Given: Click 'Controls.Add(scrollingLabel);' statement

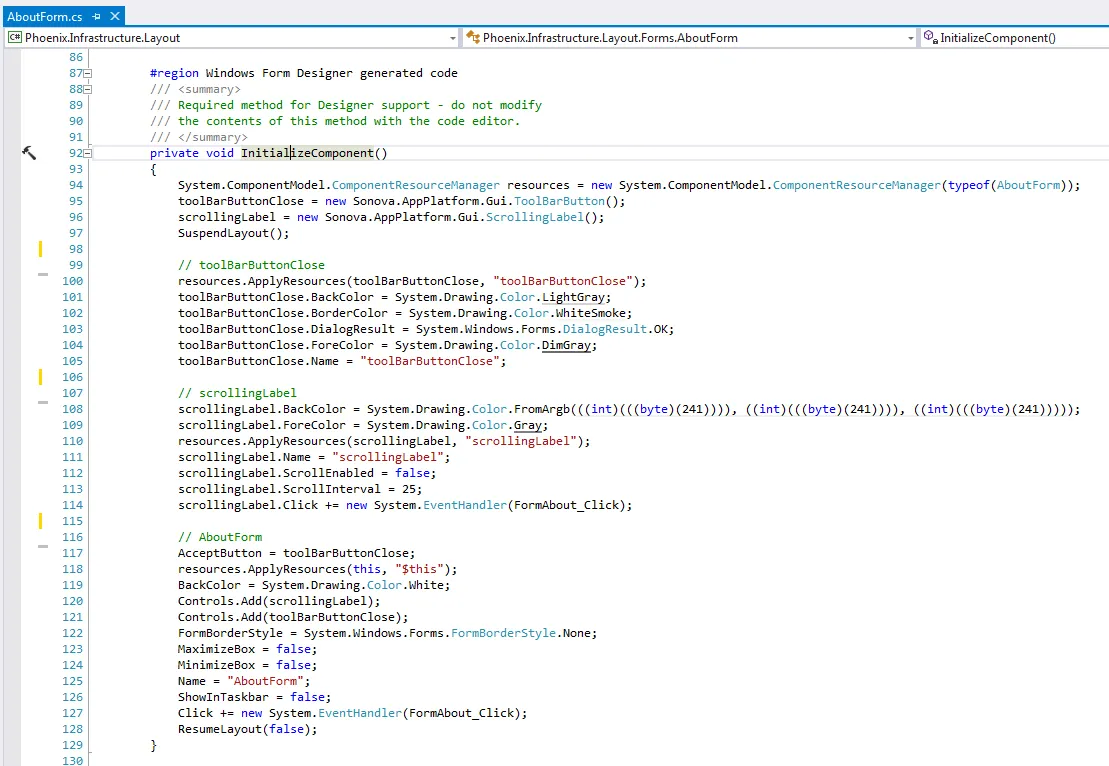Looking at the screenshot, I should click(279, 601).
